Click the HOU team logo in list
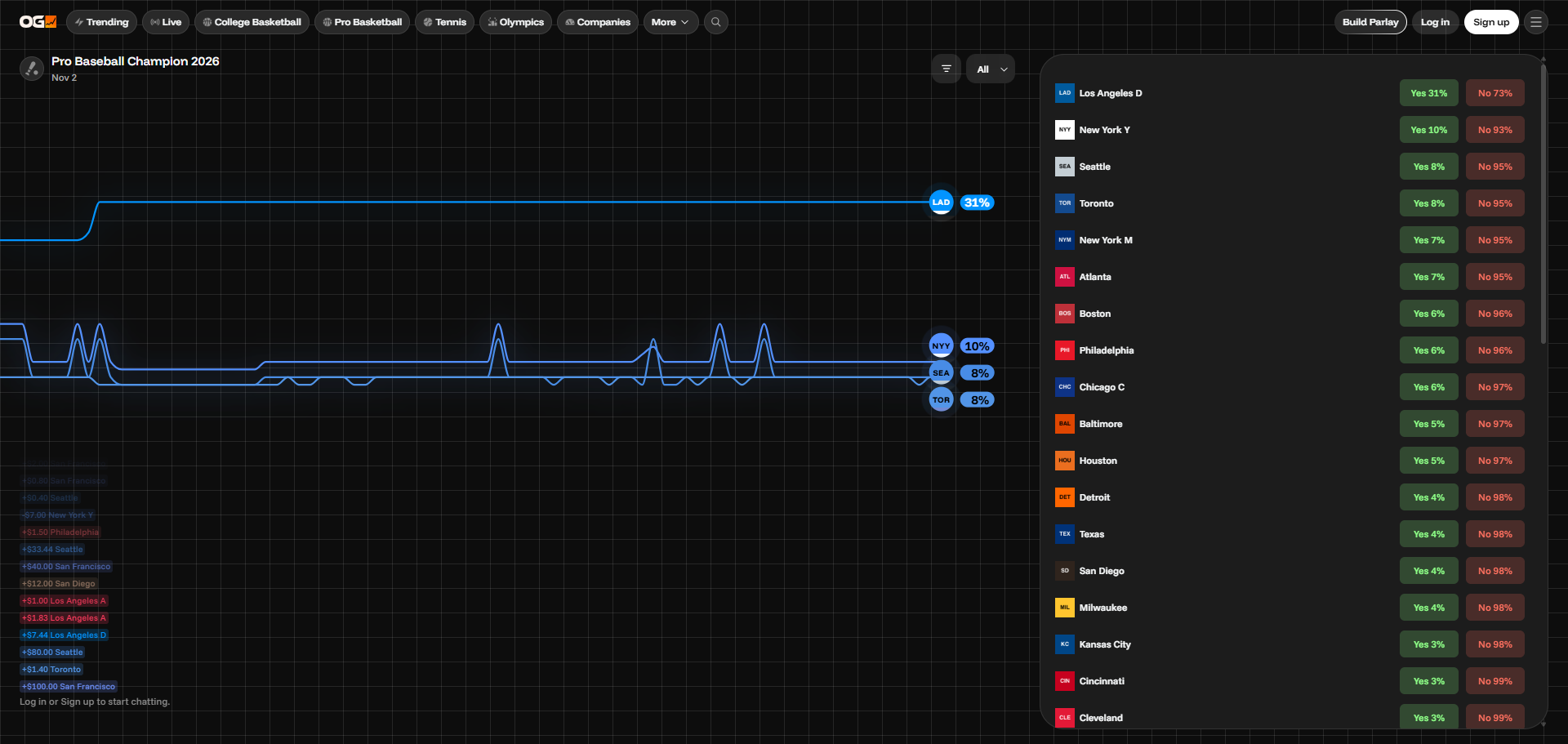The width and height of the screenshot is (1568, 744). coord(1065,461)
